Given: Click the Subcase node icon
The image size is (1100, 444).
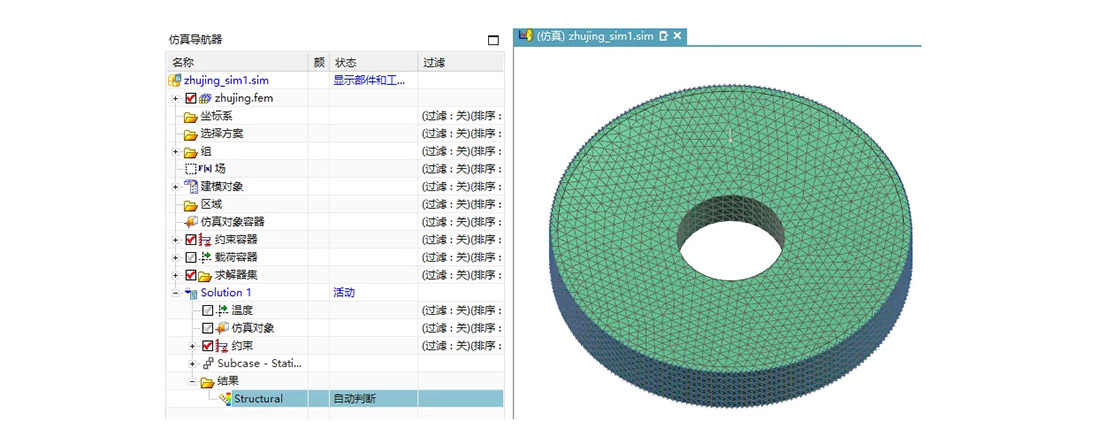Looking at the screenshot, I should [x=208, y=363].
